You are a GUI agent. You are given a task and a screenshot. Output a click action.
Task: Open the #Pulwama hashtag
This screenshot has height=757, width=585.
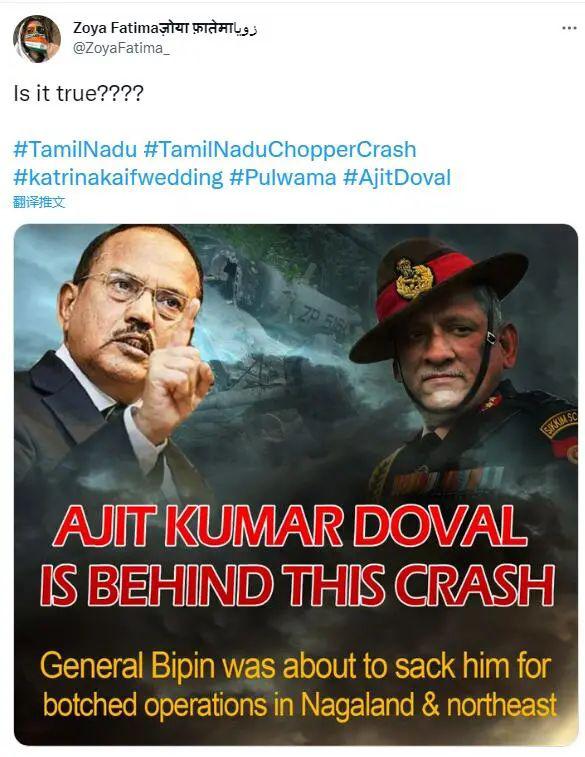click(x=282, y=178)
